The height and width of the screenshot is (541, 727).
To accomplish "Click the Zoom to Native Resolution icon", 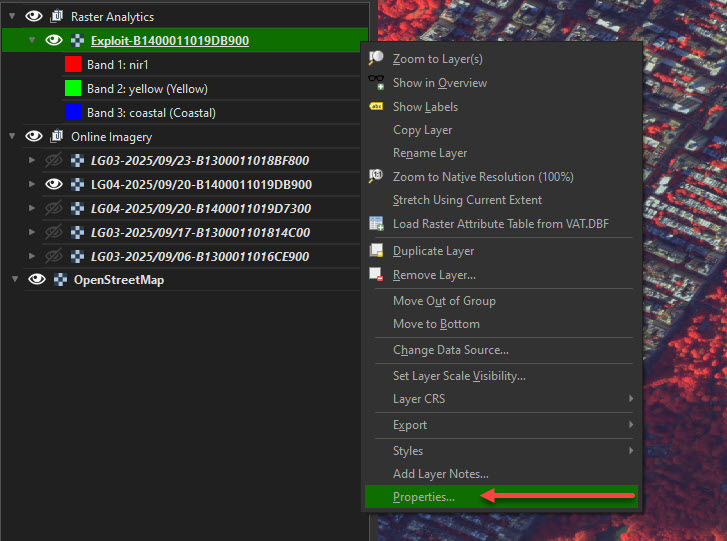I will coord(377,177).
